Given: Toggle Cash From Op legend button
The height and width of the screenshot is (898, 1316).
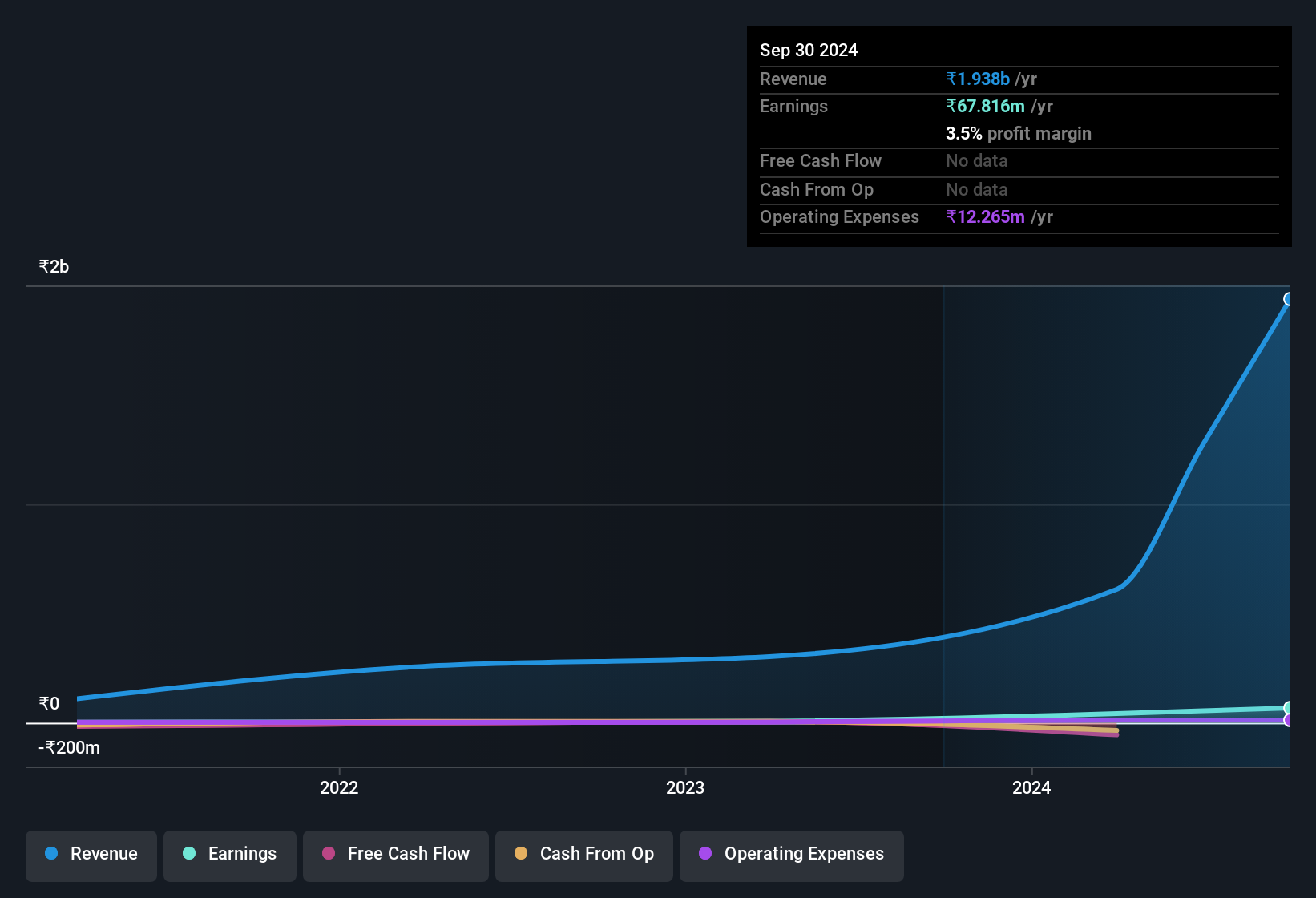Looking at the screenshot, I should (584, 856).
